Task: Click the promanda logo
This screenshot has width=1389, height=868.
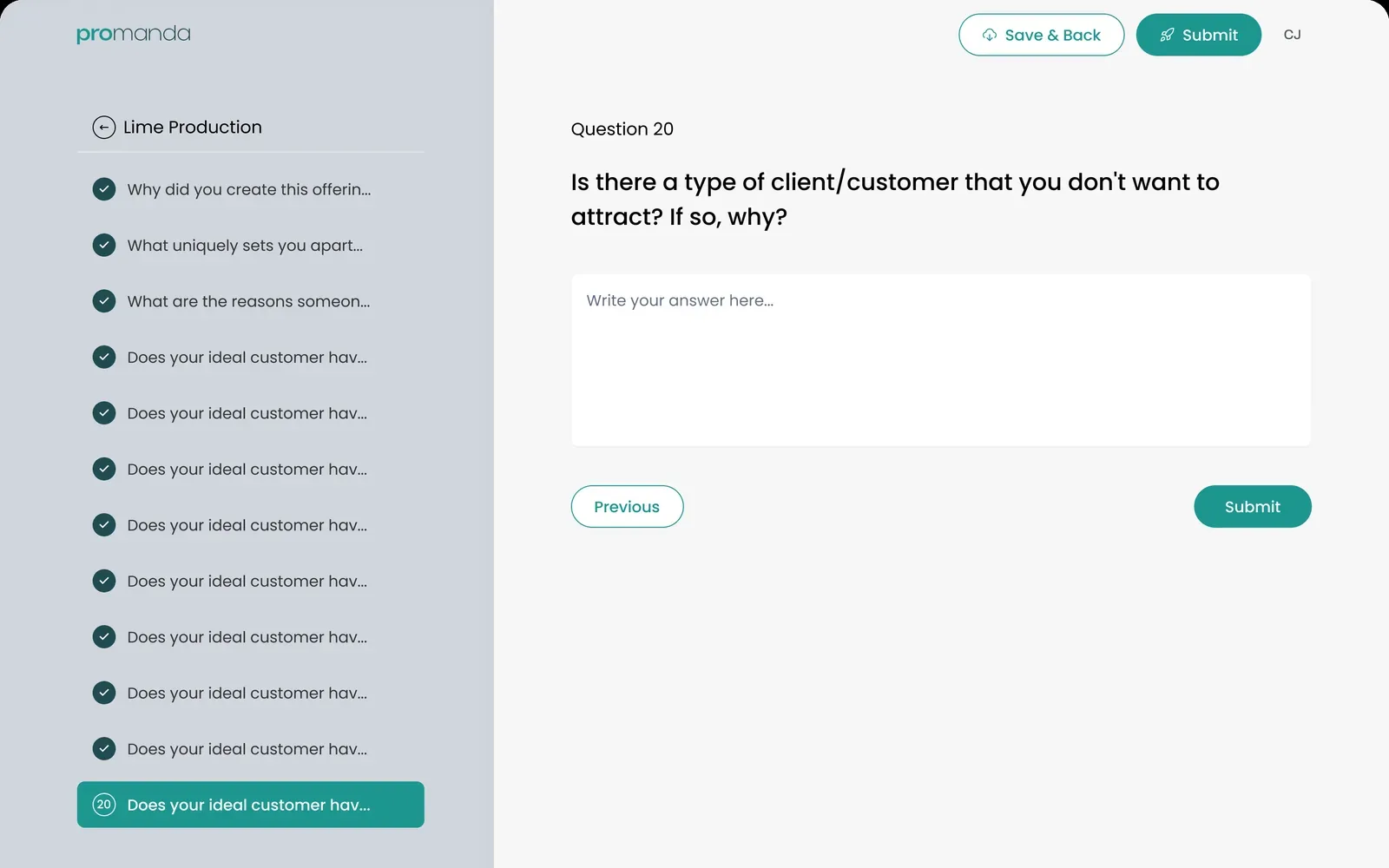Action: point(134,34)
